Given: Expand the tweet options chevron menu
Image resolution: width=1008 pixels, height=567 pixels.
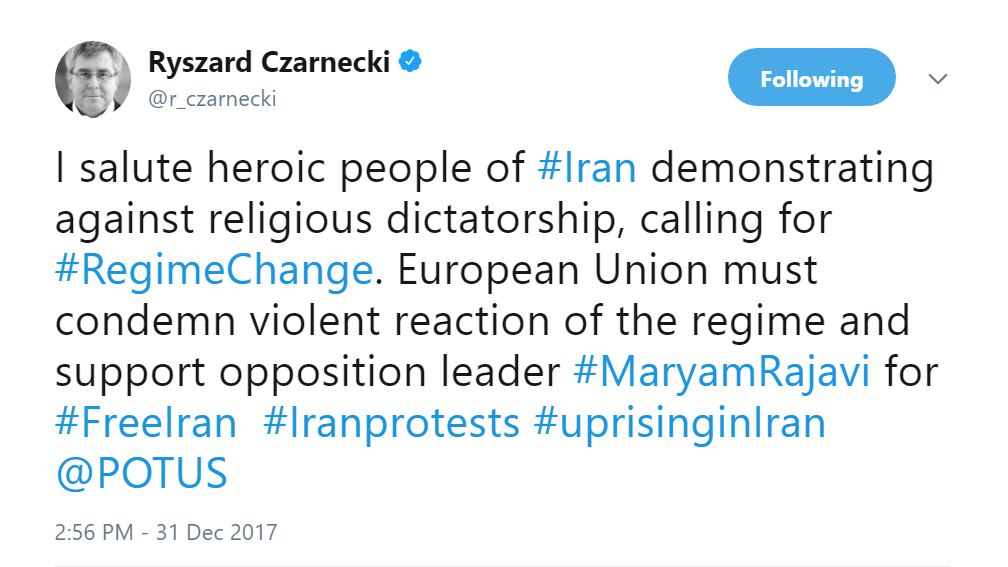Looking at the screenshot, I should tap(938, 79).
